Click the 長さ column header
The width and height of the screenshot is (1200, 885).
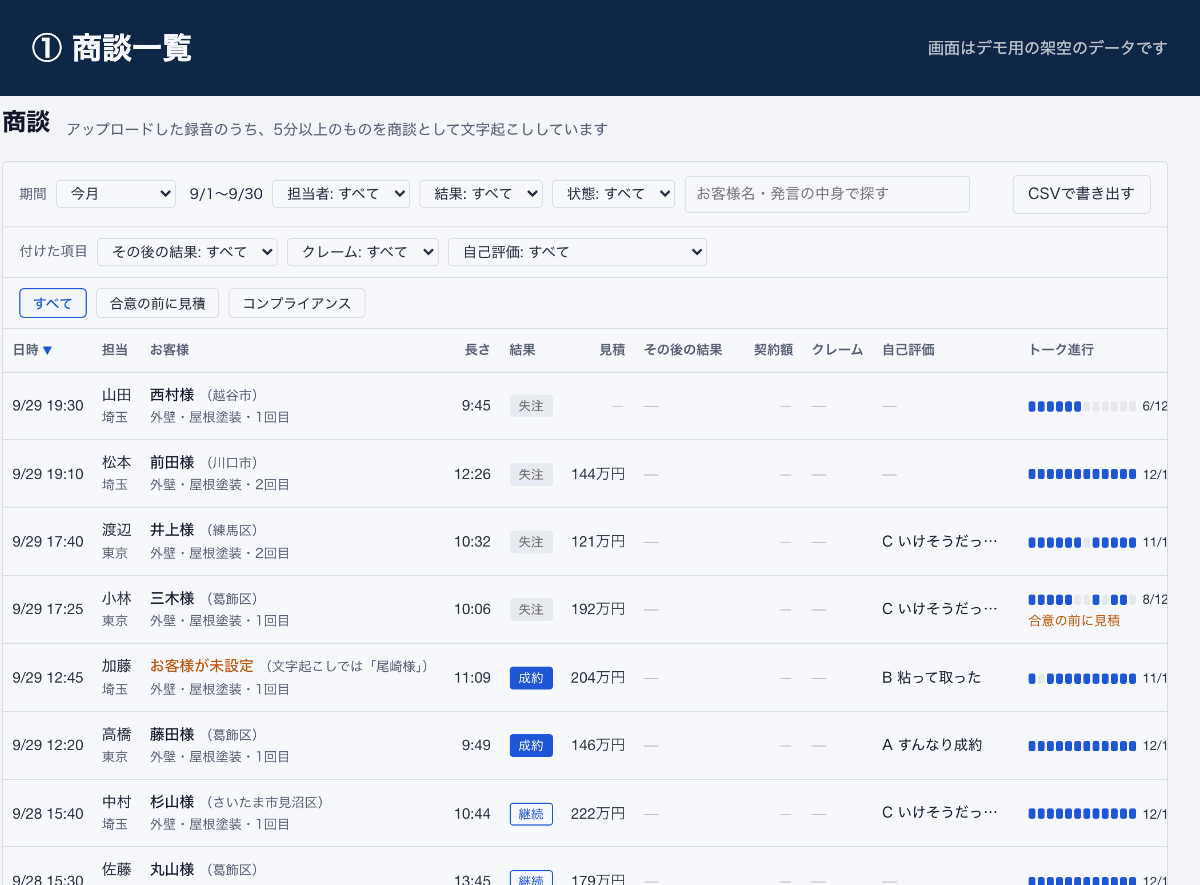click(x=478, y=350)
